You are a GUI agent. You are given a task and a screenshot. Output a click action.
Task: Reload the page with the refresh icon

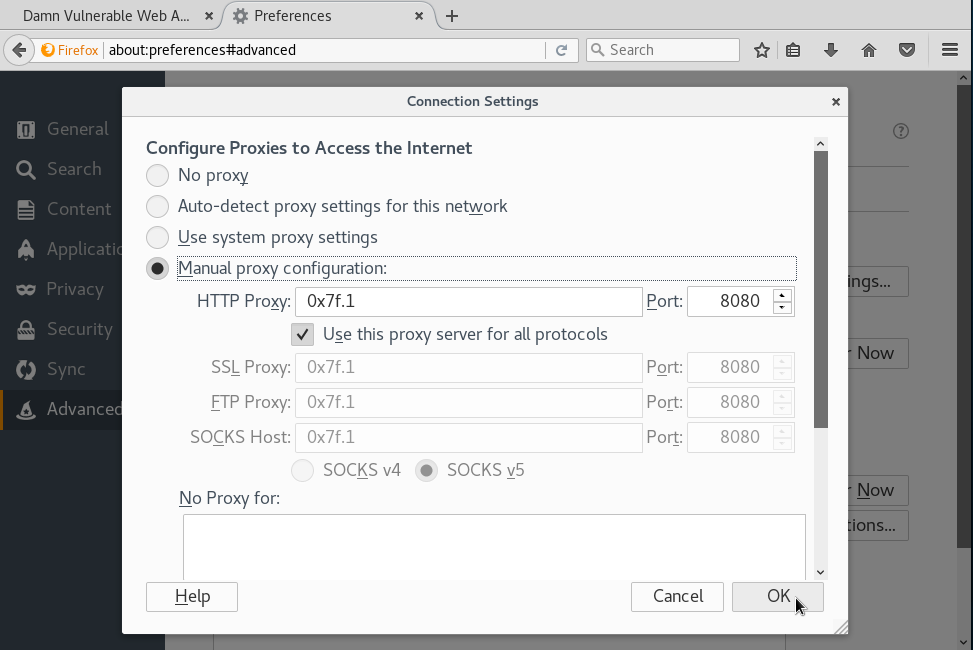561,50
